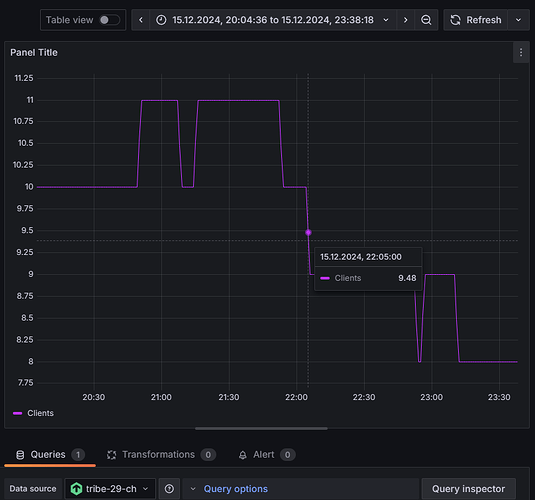Toggle the Table view switch
This screenshot has width=535, height=500.
110,20
